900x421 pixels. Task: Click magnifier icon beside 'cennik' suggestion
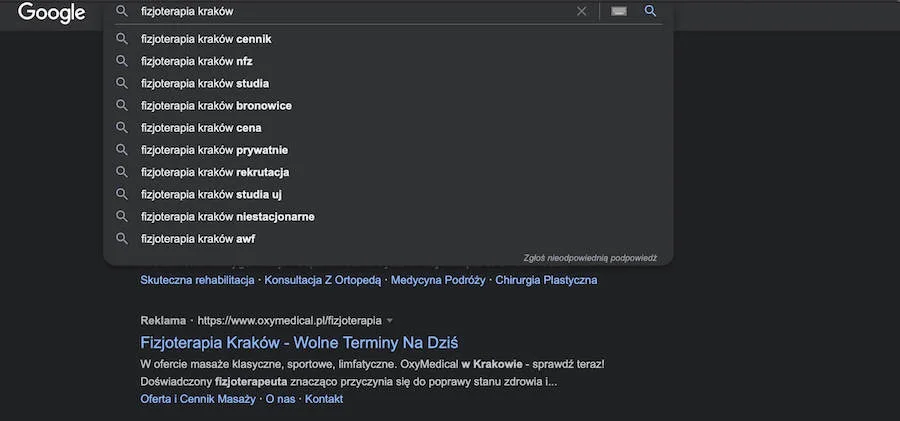pos(122,39)
